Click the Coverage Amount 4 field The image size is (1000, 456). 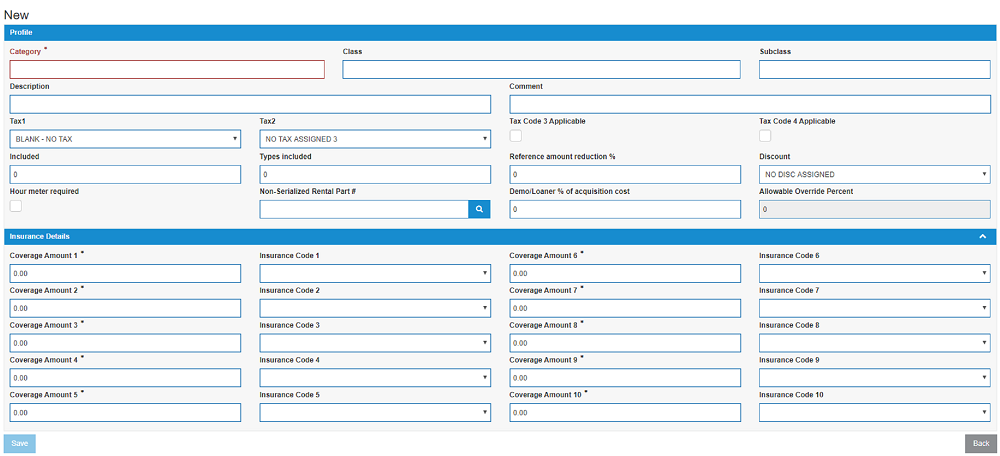[126, 378]
